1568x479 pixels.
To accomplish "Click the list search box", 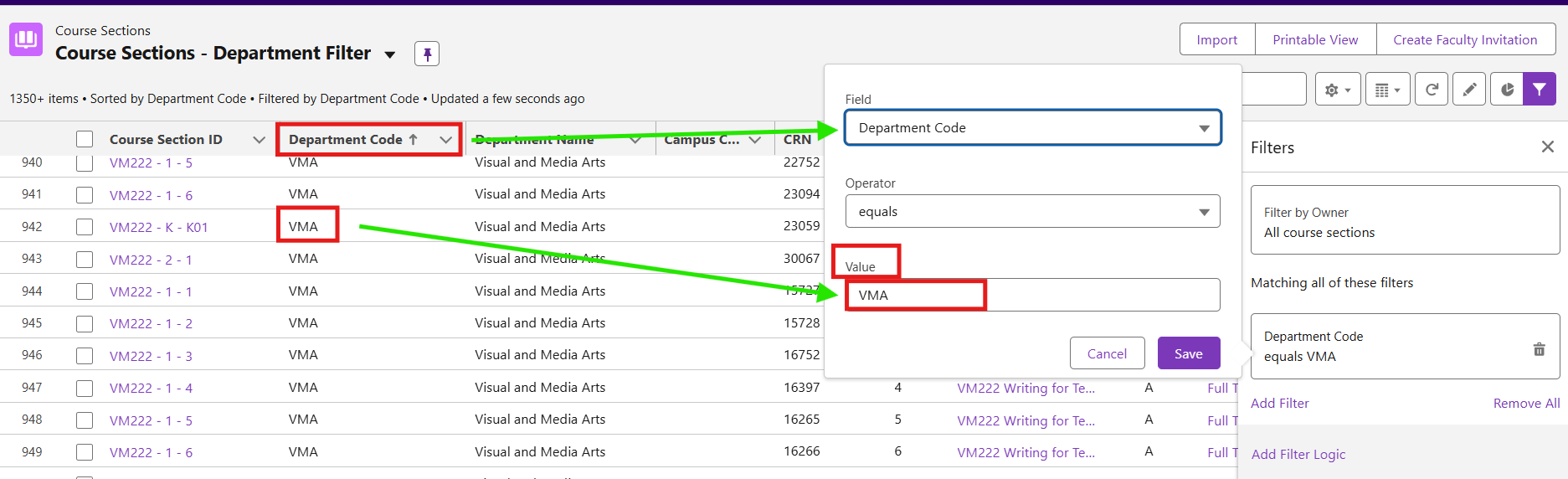I will pos(1274,90).
